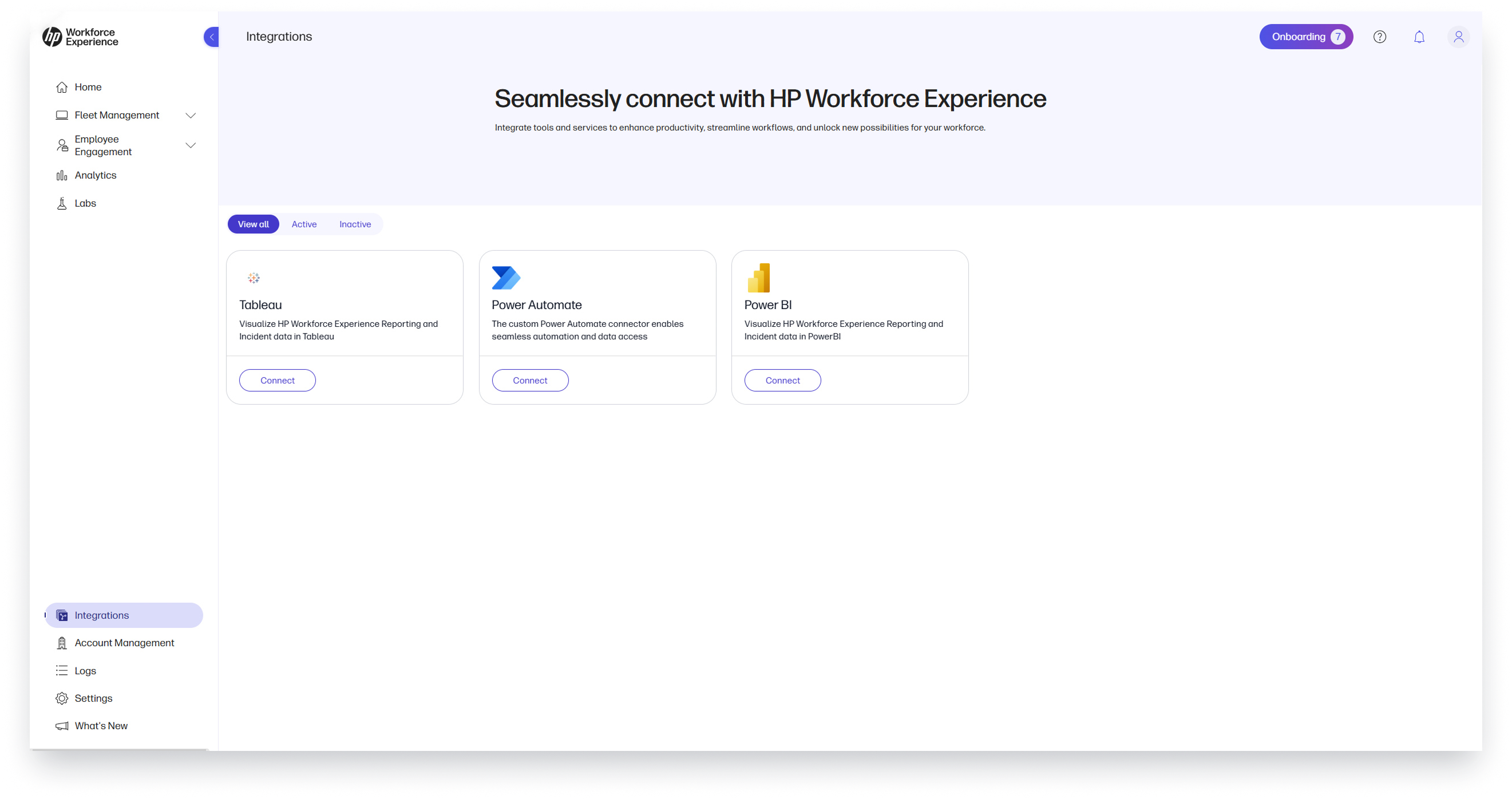Image resolution: width=1512 pixels, height=799 pixels.
Task: Toggle to Inactive integrations view
Action: (355, 223)
